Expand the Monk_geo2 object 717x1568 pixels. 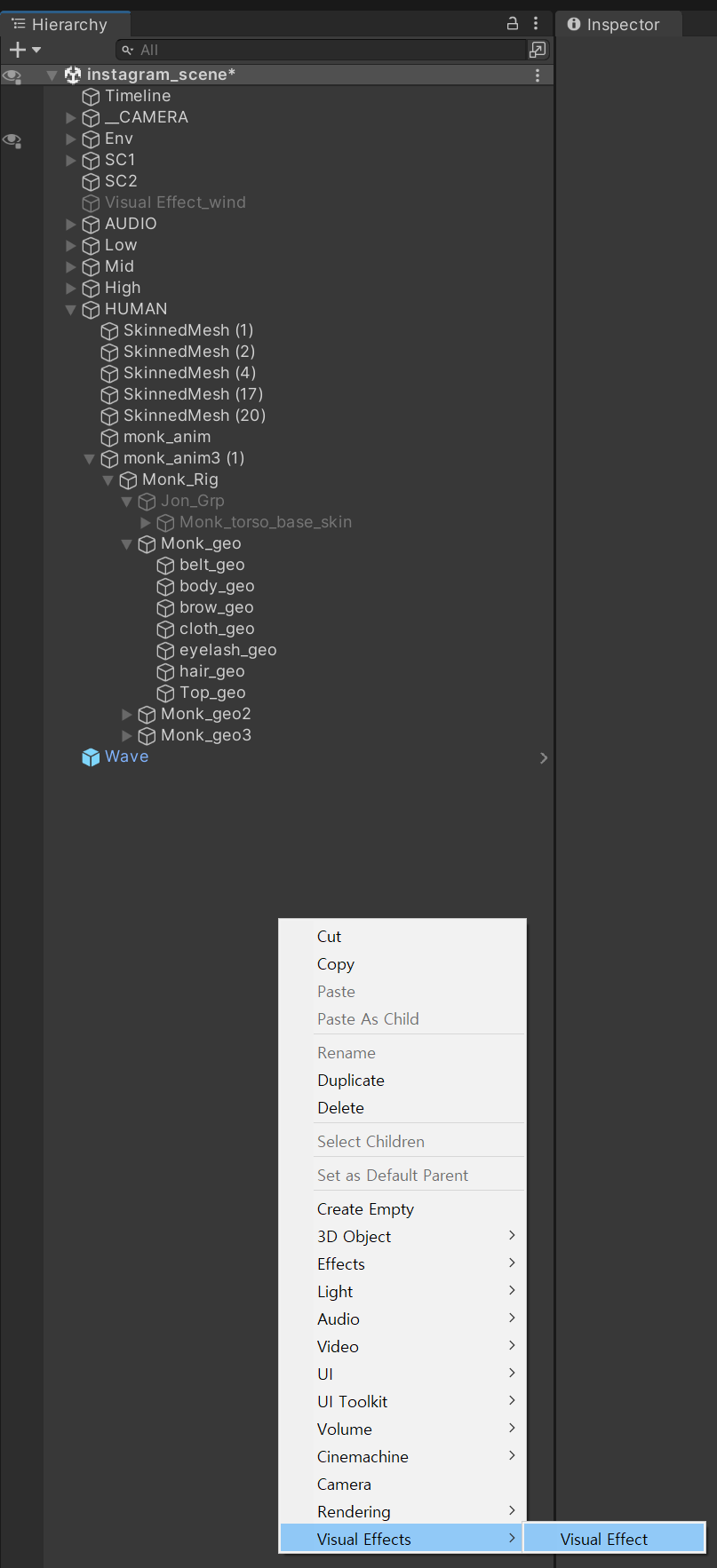click(127, 714)
